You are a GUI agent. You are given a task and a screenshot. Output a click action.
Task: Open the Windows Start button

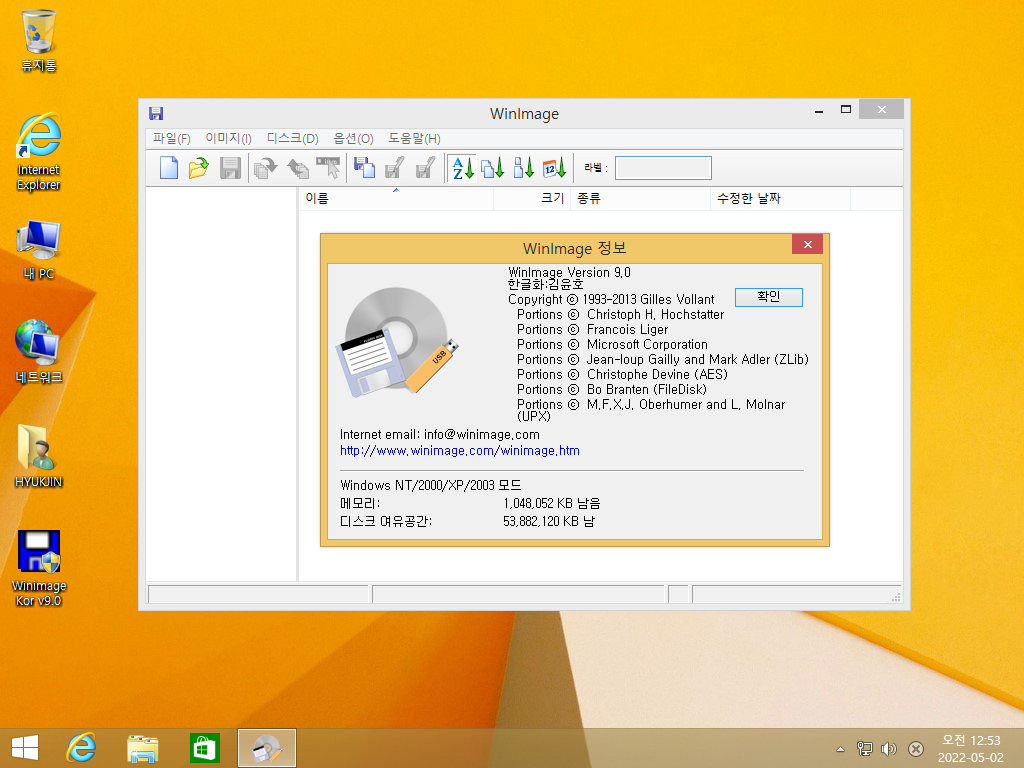25,748
